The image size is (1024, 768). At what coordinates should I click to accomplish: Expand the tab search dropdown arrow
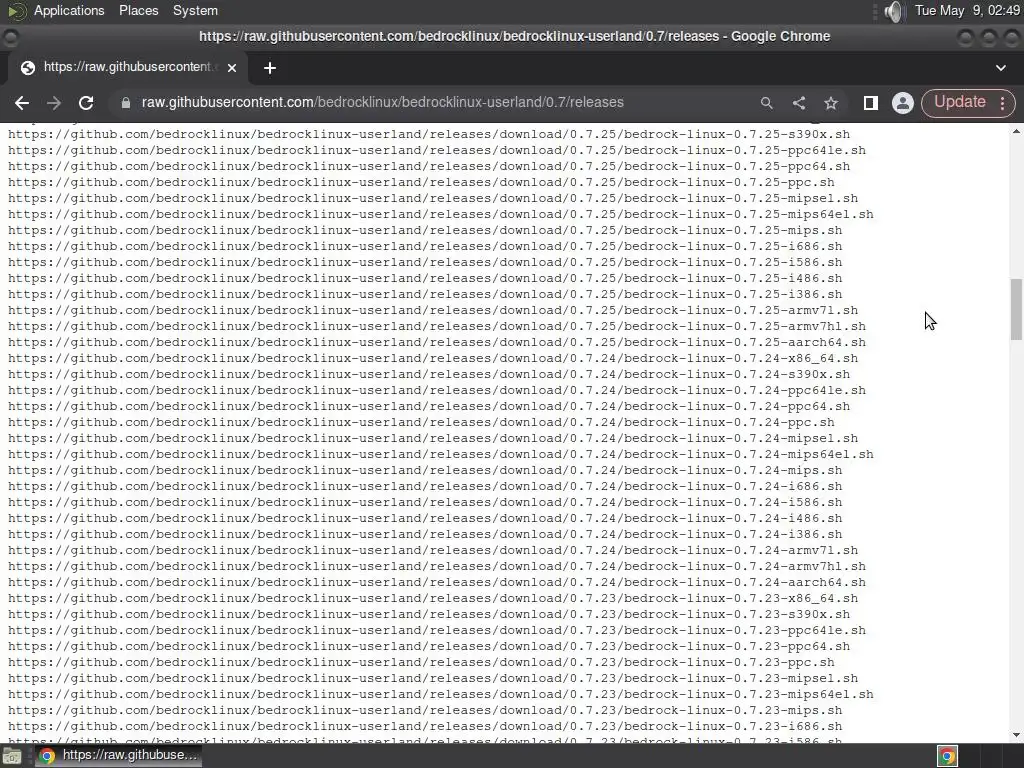(x=1000, y=67)
